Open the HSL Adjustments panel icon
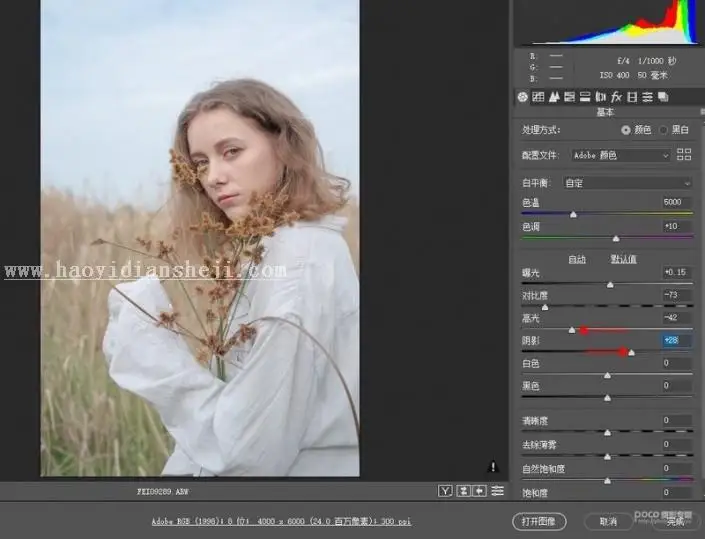This screenshot has height=539, width=705. click(569, 97)
